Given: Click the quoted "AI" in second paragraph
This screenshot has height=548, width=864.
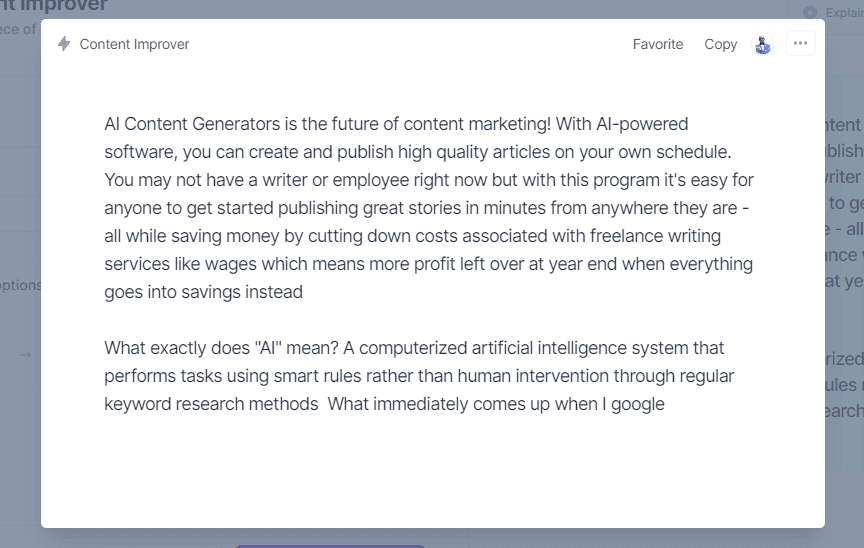Looking at the screenshot, I should click(268, 348).
